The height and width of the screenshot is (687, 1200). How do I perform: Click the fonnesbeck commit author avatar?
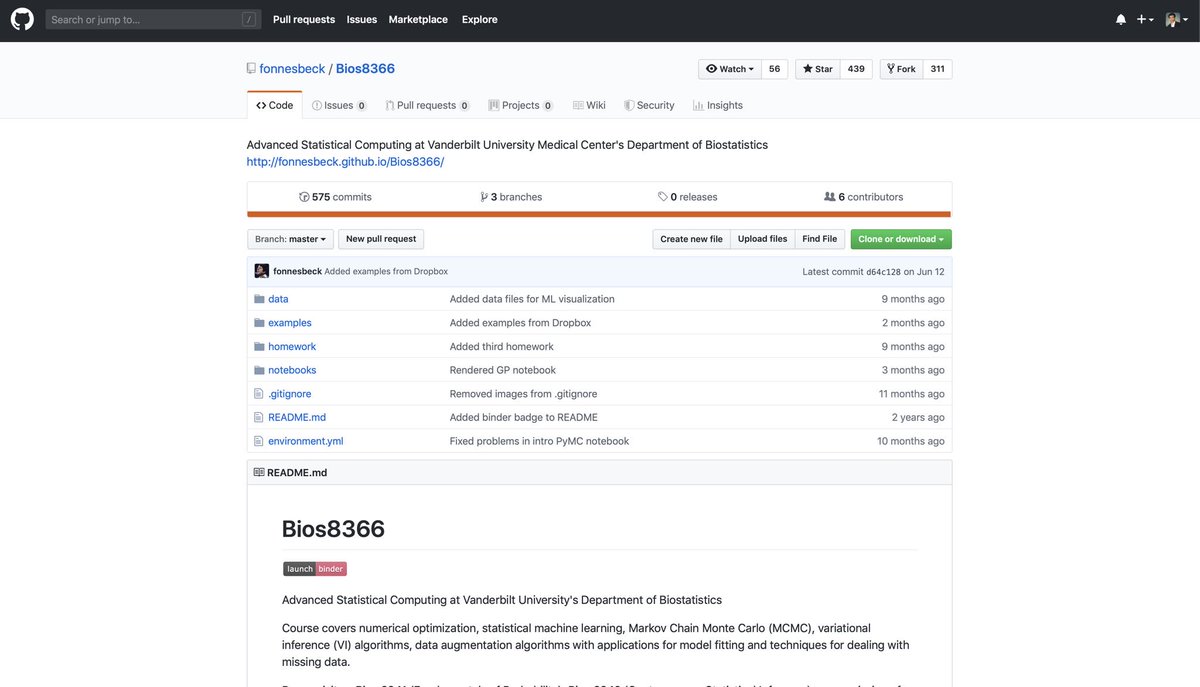point(262,271)
